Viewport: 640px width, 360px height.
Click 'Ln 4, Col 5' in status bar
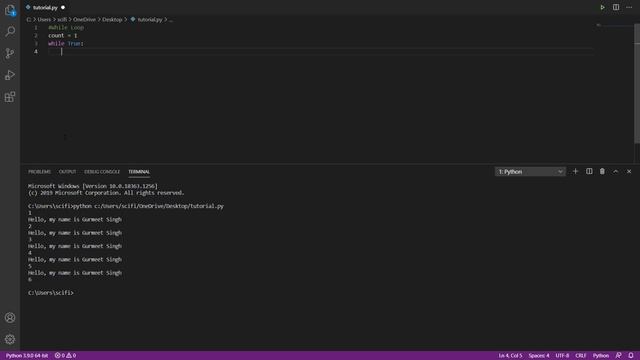pyautogui.click(x=510, y=356)
